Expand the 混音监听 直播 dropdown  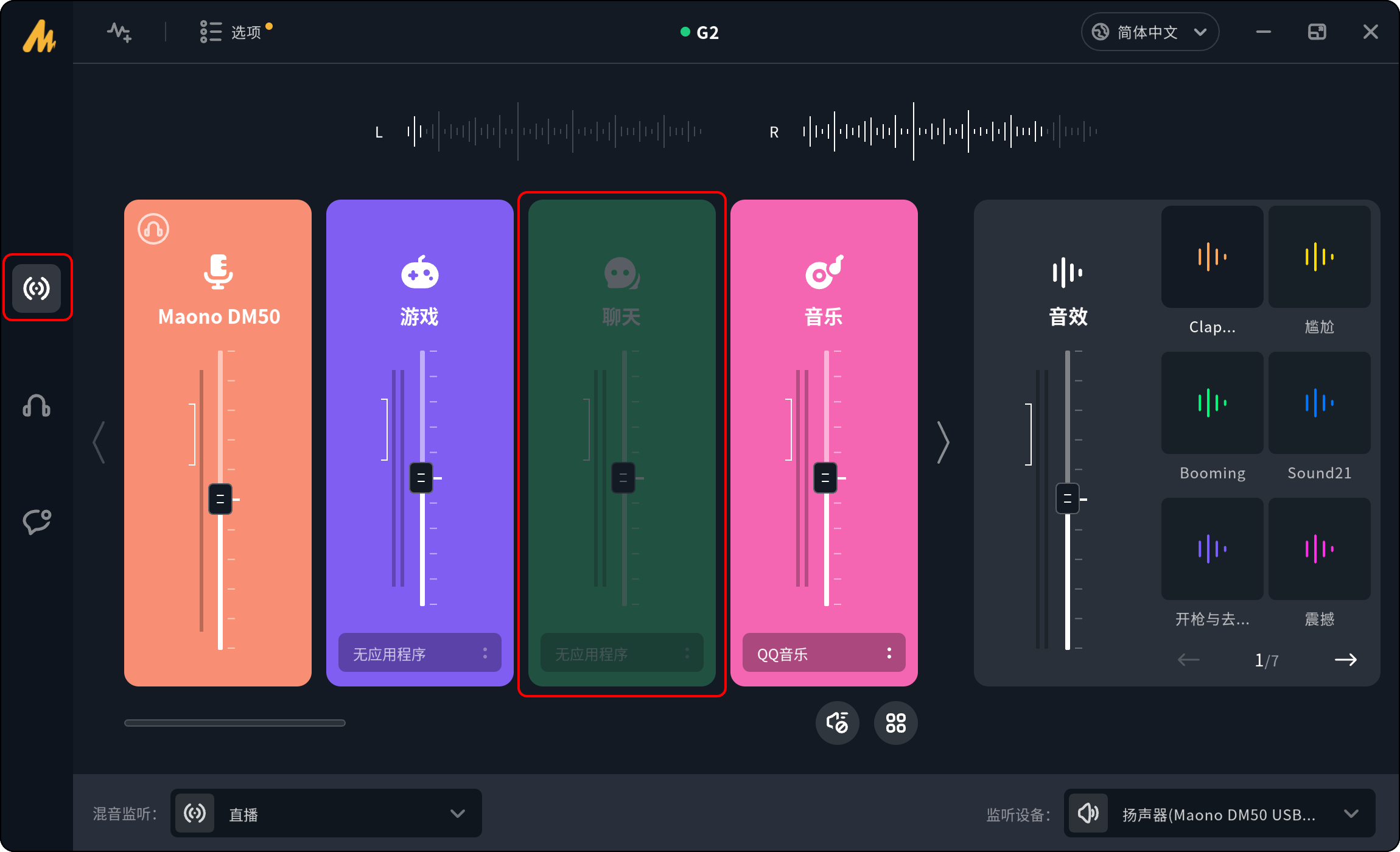(x=457, y=814)
